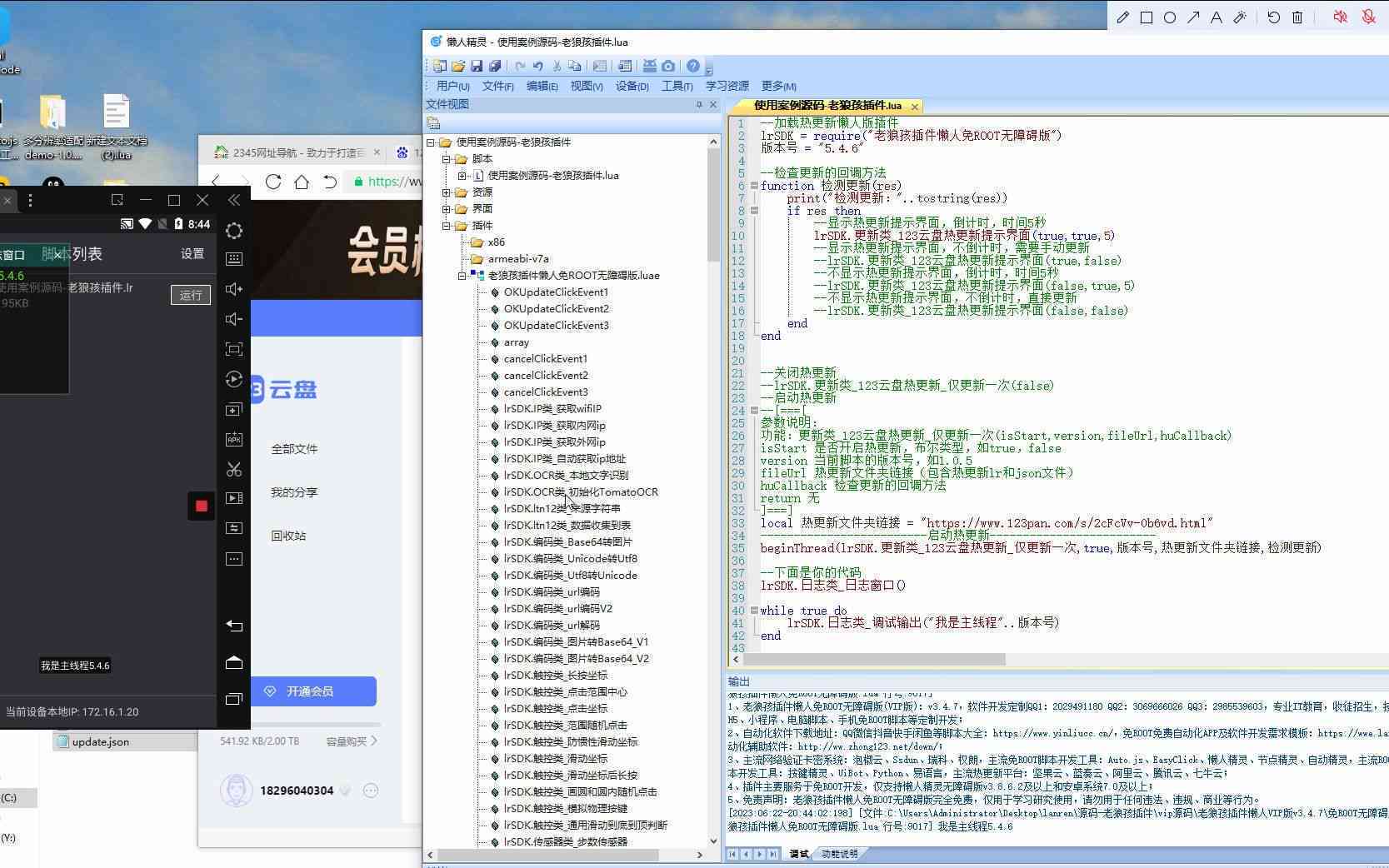The height and width of the screenshot is (868, 1389).
Task: Toggle the muted speaker in recording bar
Action: point(1340,17)
